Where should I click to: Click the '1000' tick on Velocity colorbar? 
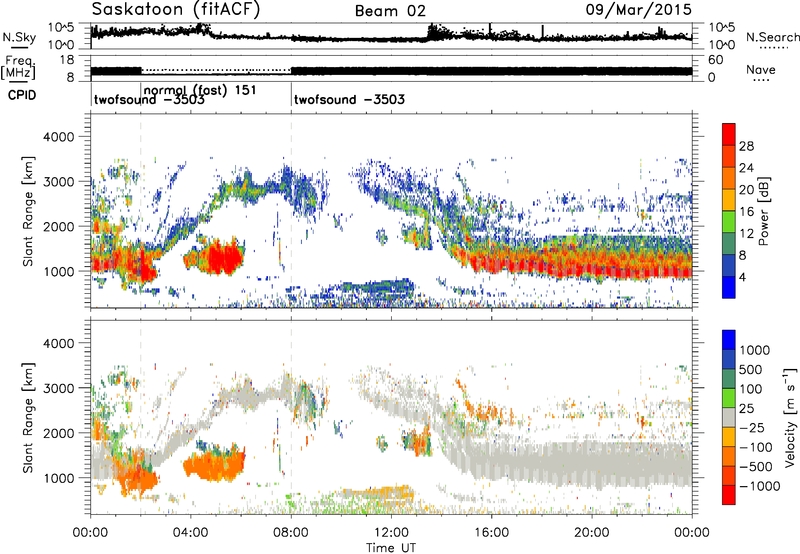coord(755,350)
